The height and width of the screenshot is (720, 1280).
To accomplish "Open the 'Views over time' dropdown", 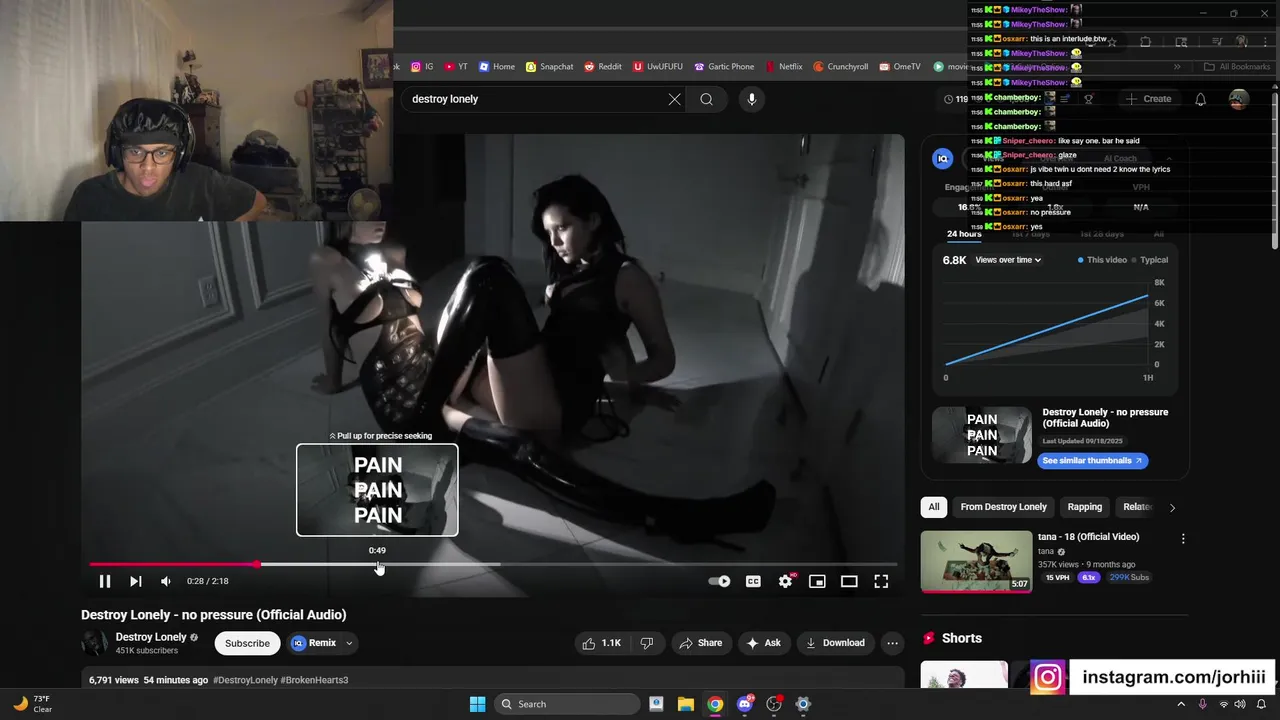I will (x=1008, y=260).
